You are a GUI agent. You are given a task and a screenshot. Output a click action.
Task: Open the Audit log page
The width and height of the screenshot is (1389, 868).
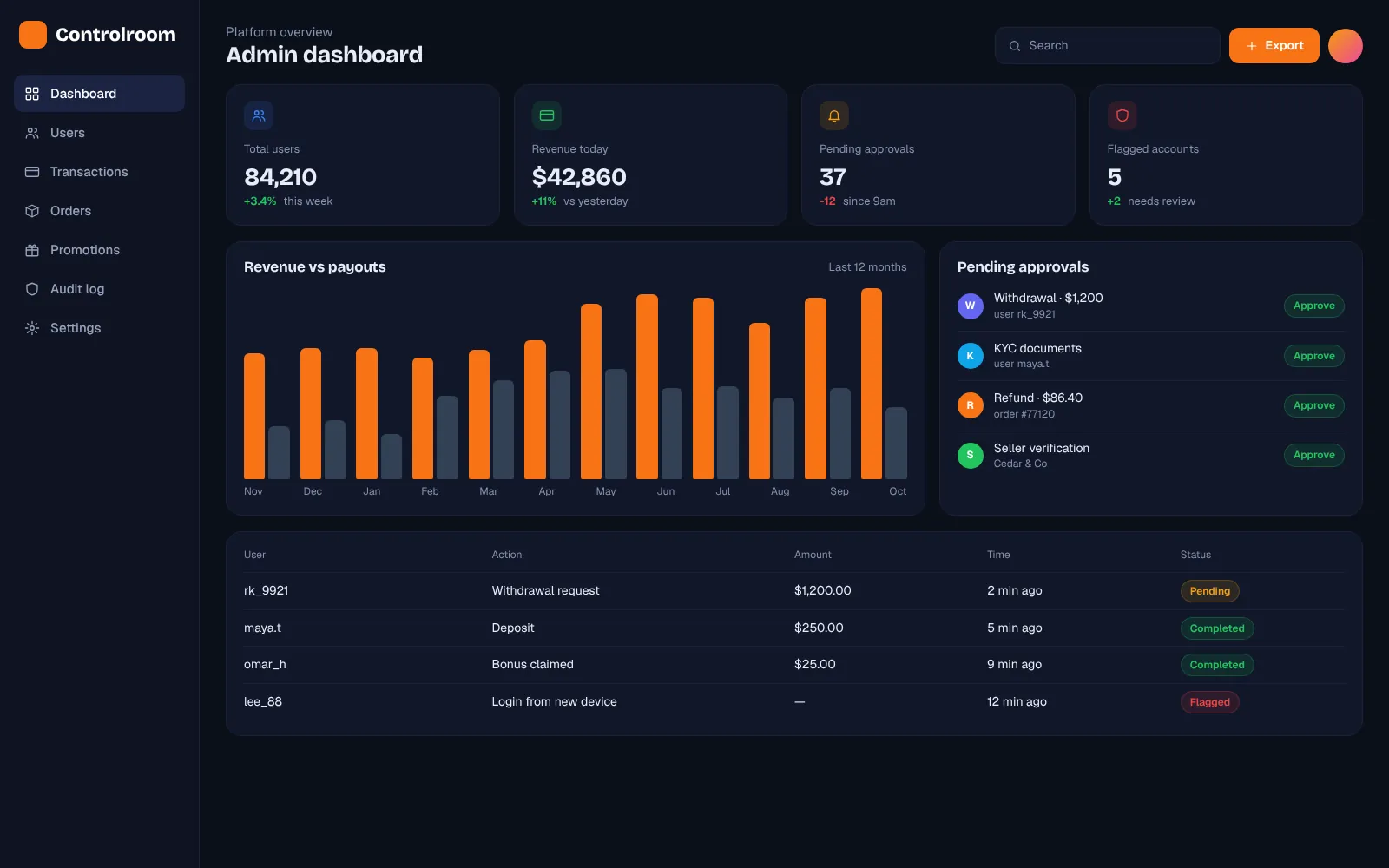tap(99, 289)
